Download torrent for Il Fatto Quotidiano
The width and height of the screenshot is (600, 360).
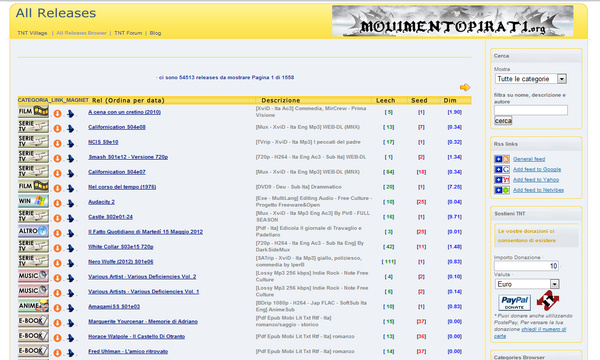(x=57, y=233)
